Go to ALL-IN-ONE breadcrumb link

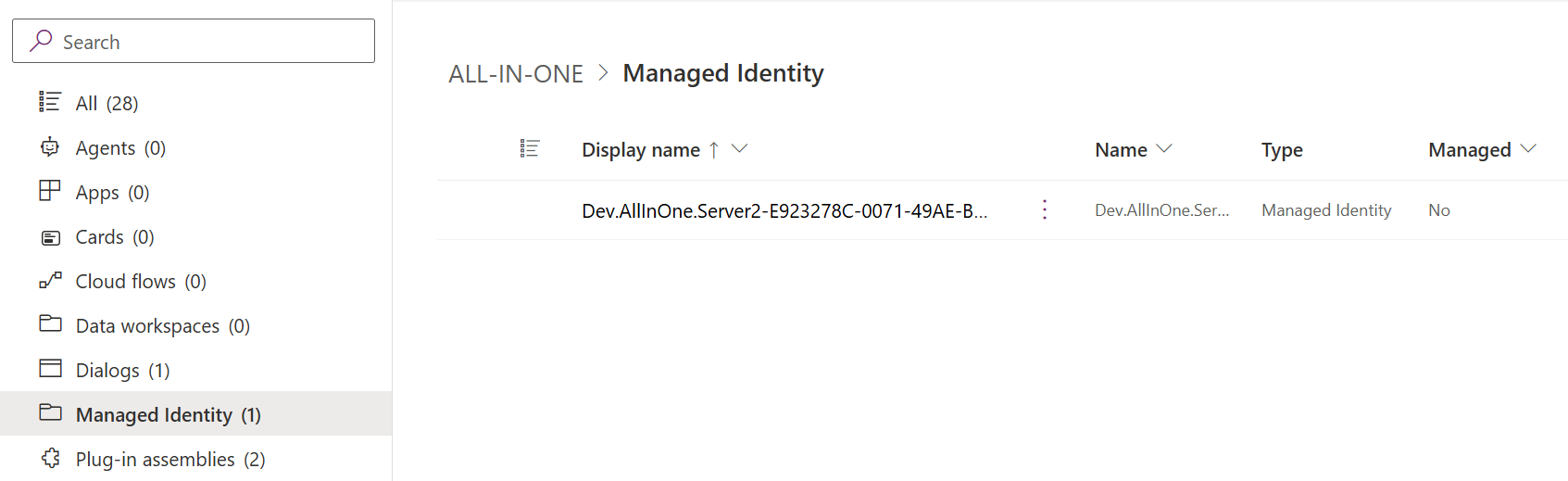516,73
